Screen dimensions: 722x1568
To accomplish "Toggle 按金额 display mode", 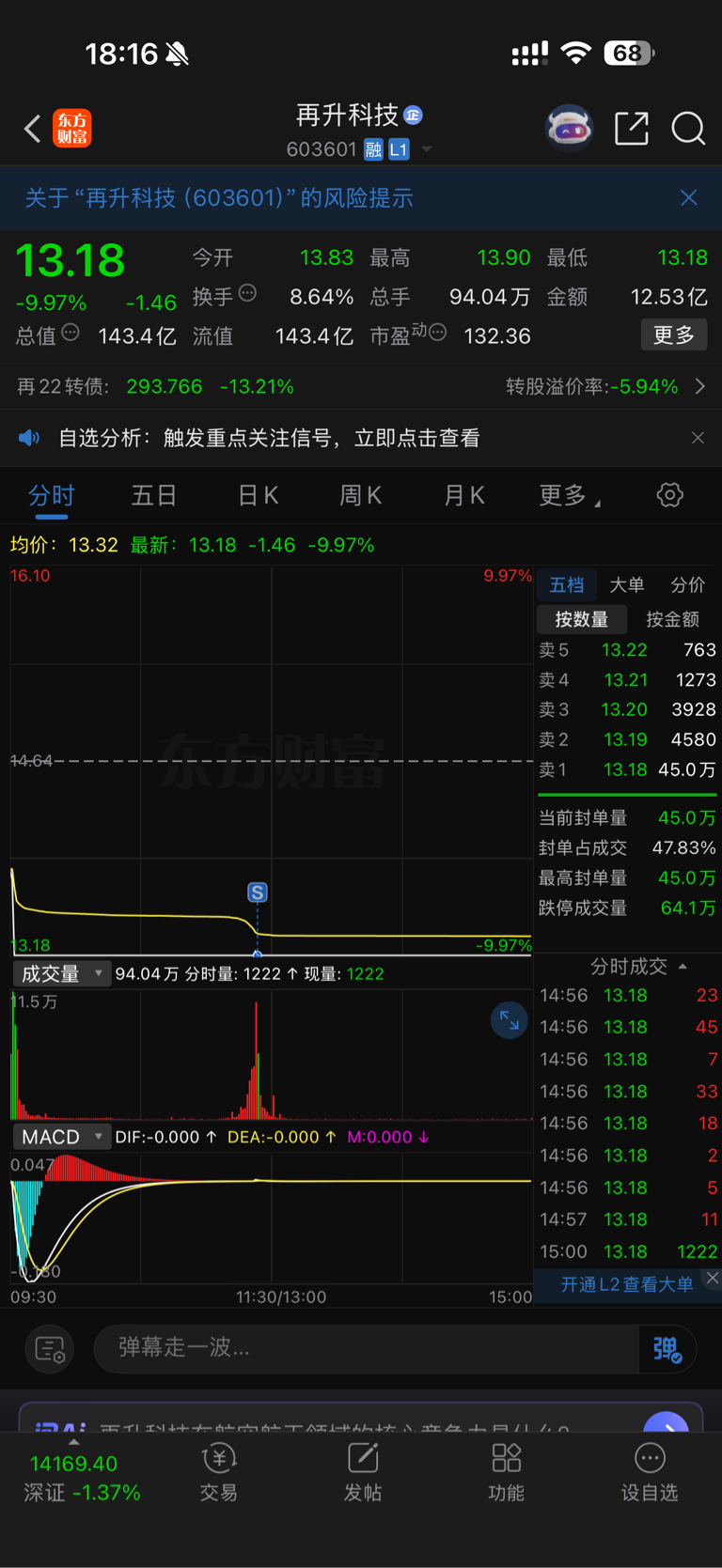I will pyautogui.click(x=672, y=620).
